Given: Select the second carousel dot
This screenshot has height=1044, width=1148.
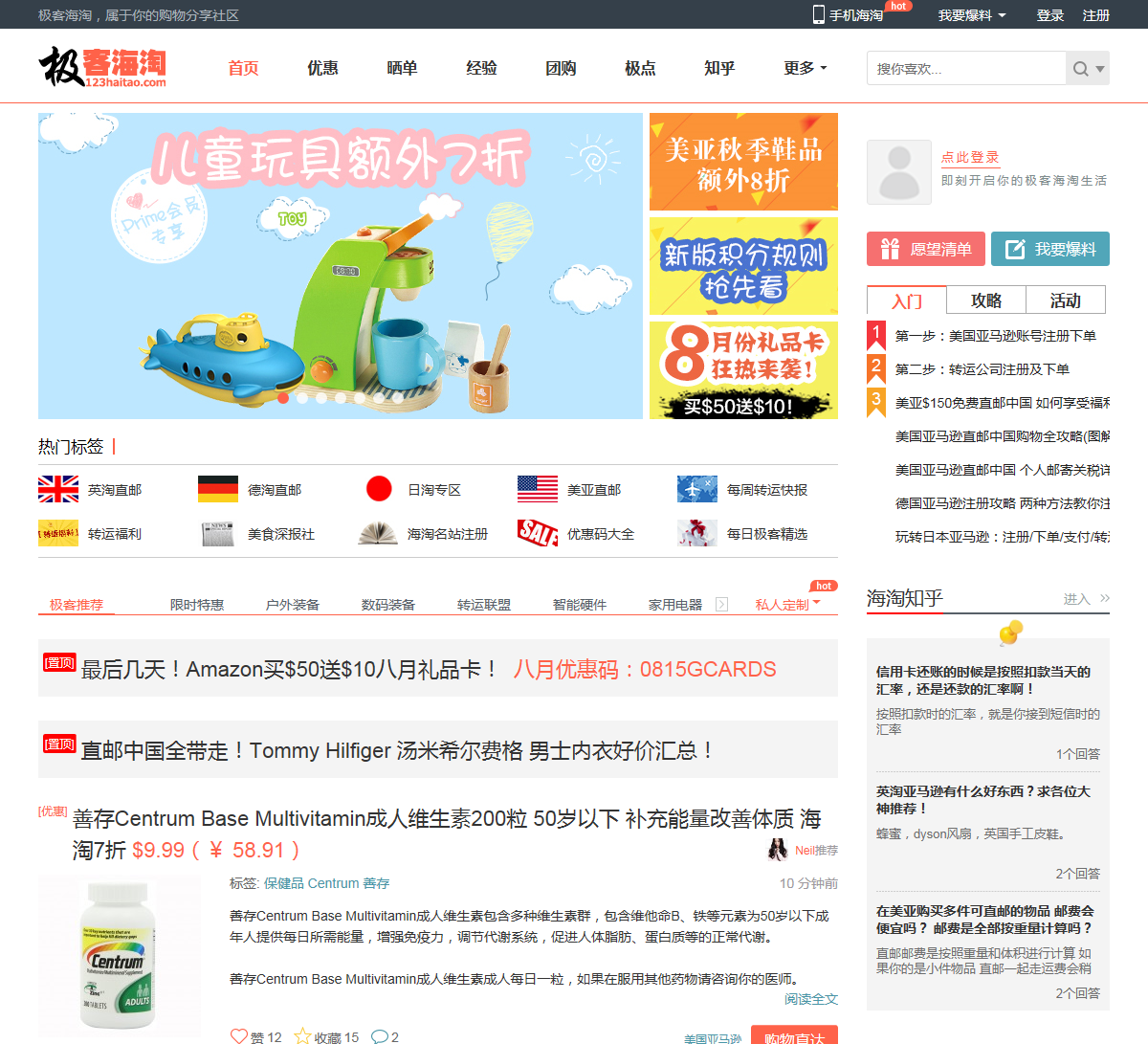Looking at the screenshot, I should [302, 398].
